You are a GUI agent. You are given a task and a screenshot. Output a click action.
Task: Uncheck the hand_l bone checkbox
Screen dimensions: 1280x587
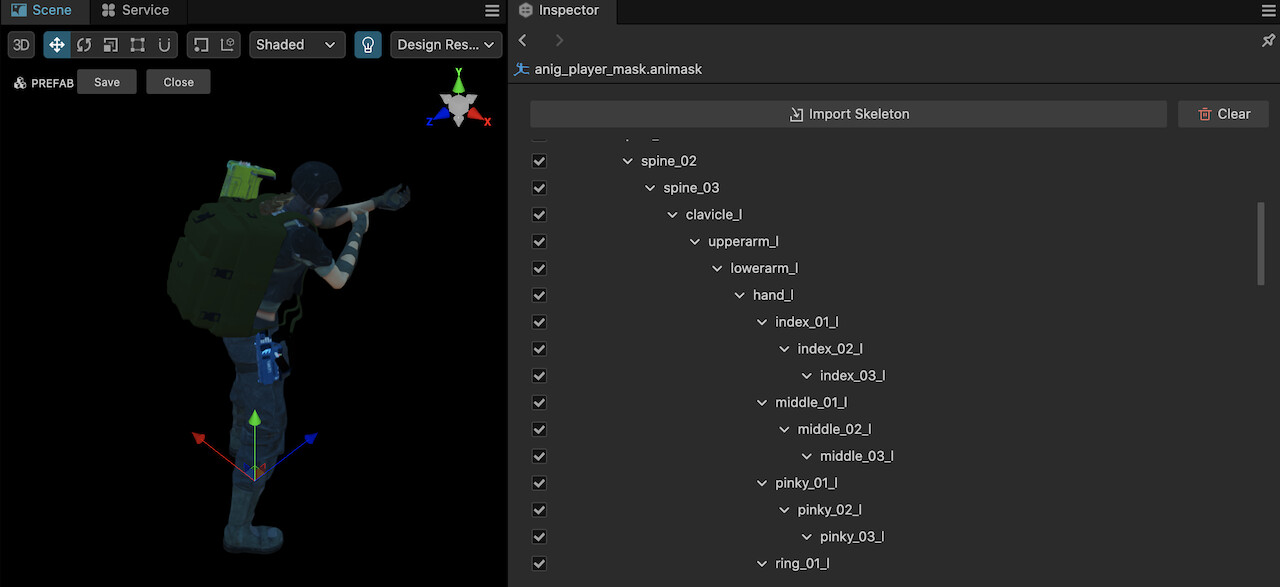(x=540, y=295)
